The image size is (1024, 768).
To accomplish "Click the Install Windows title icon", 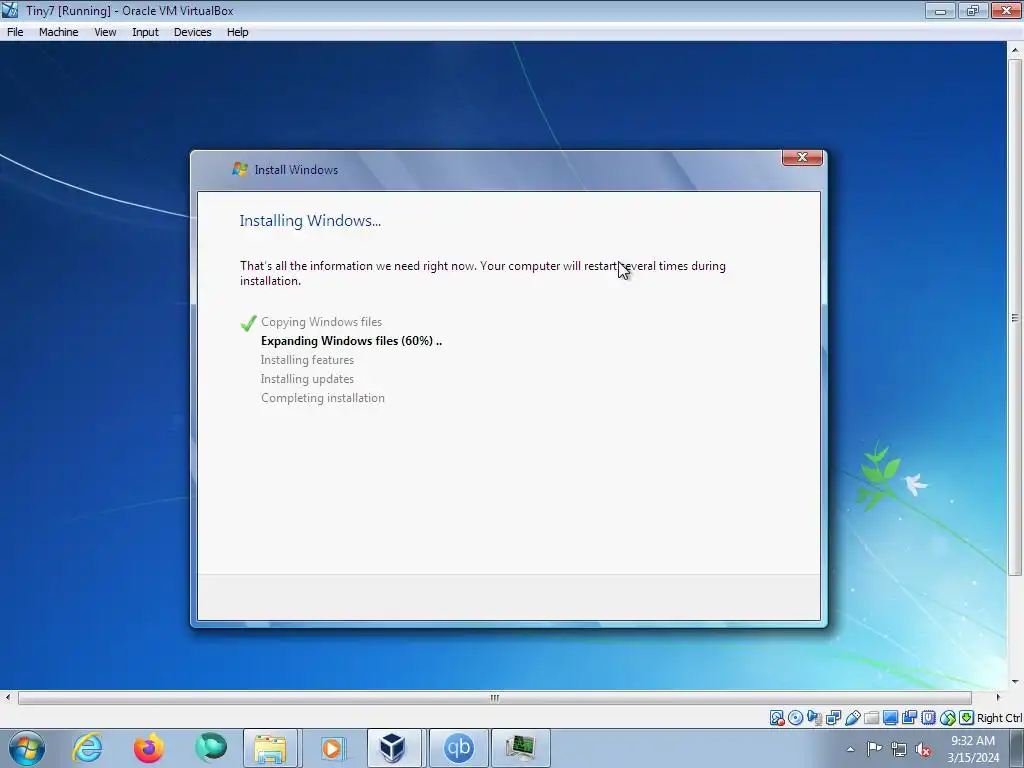I will coord(240,169).
